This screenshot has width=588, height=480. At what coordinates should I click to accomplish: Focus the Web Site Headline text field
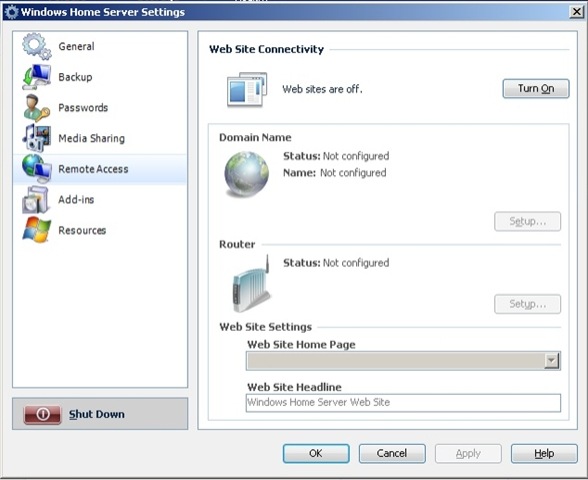403,402
